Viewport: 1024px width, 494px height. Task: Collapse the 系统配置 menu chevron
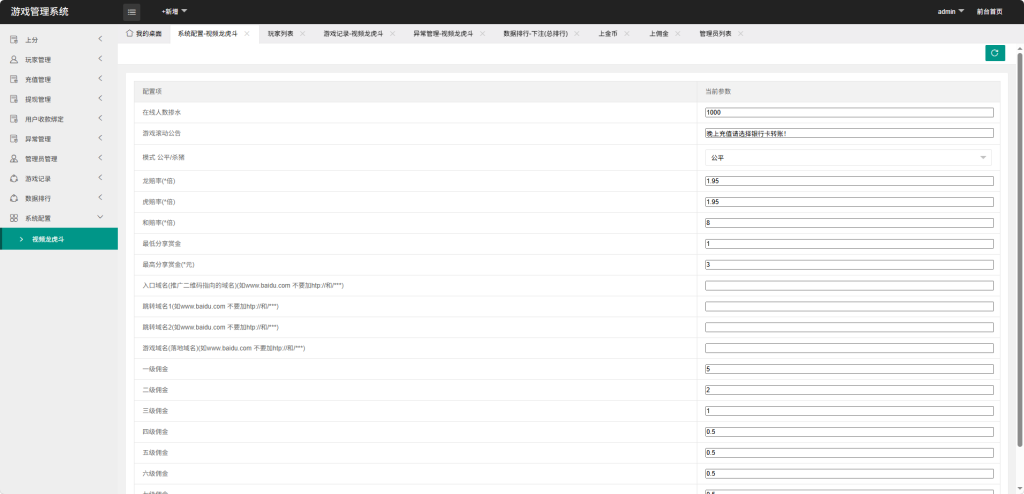tap(101, 217)
